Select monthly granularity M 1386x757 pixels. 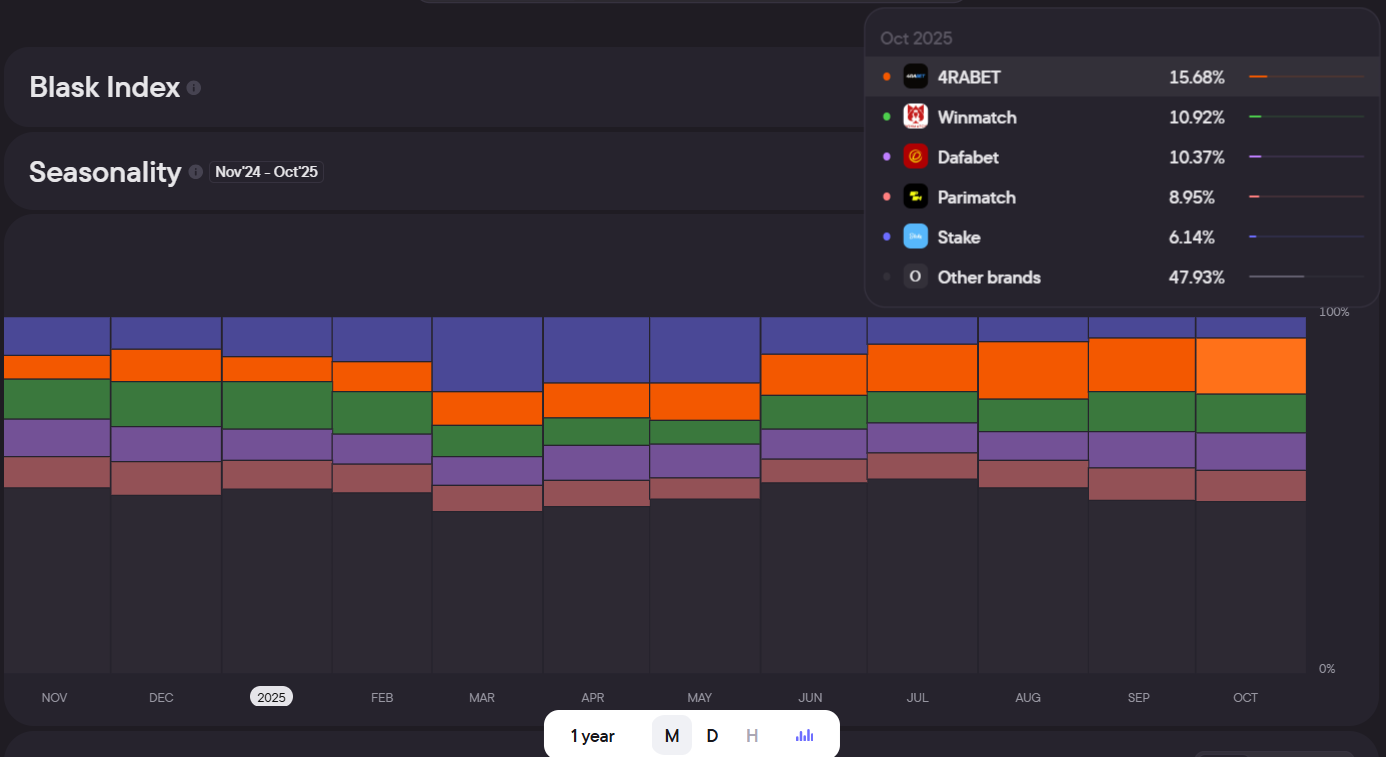point(672,736)
